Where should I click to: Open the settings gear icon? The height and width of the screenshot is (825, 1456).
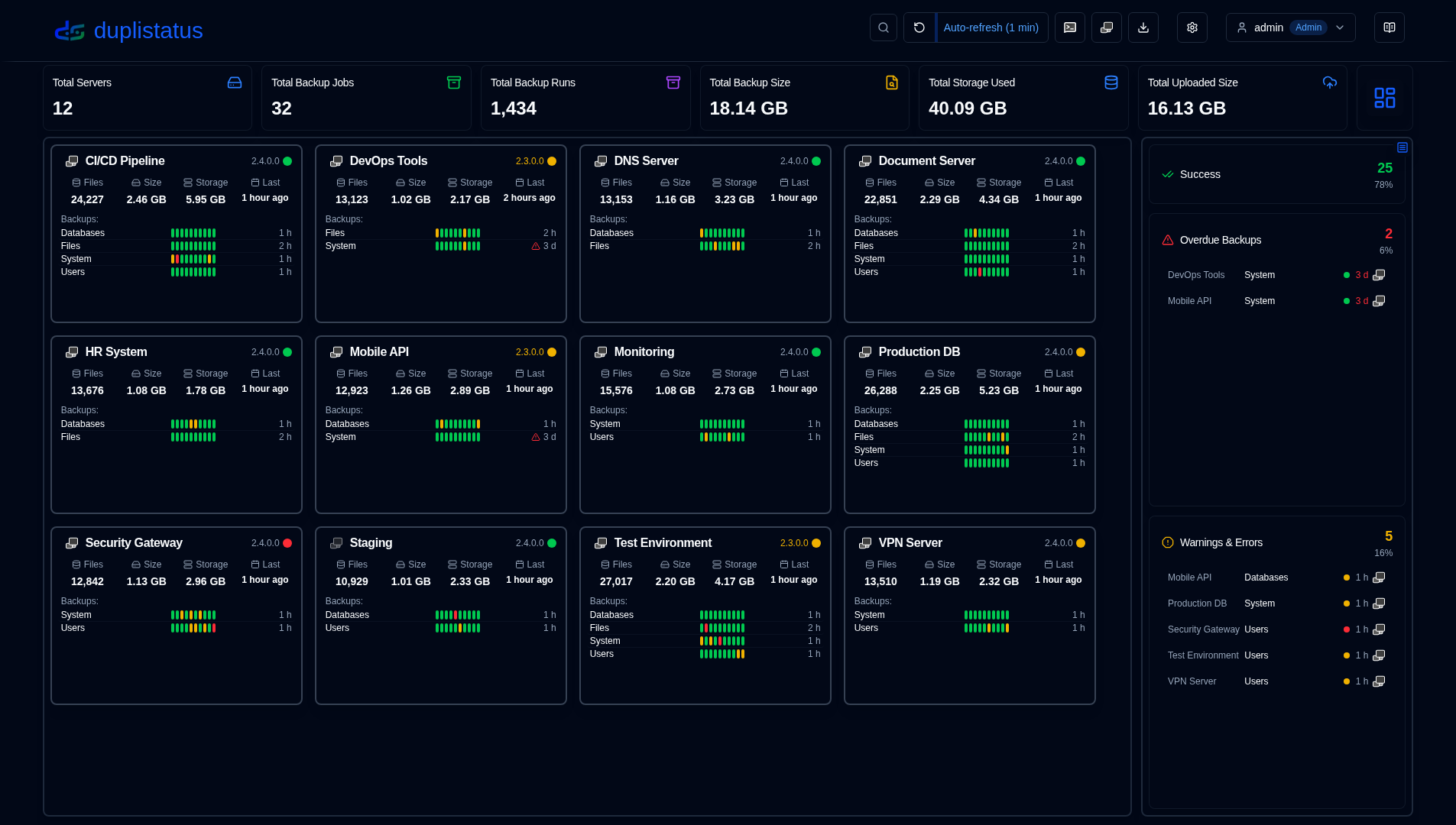click(x=1192, y=27)
